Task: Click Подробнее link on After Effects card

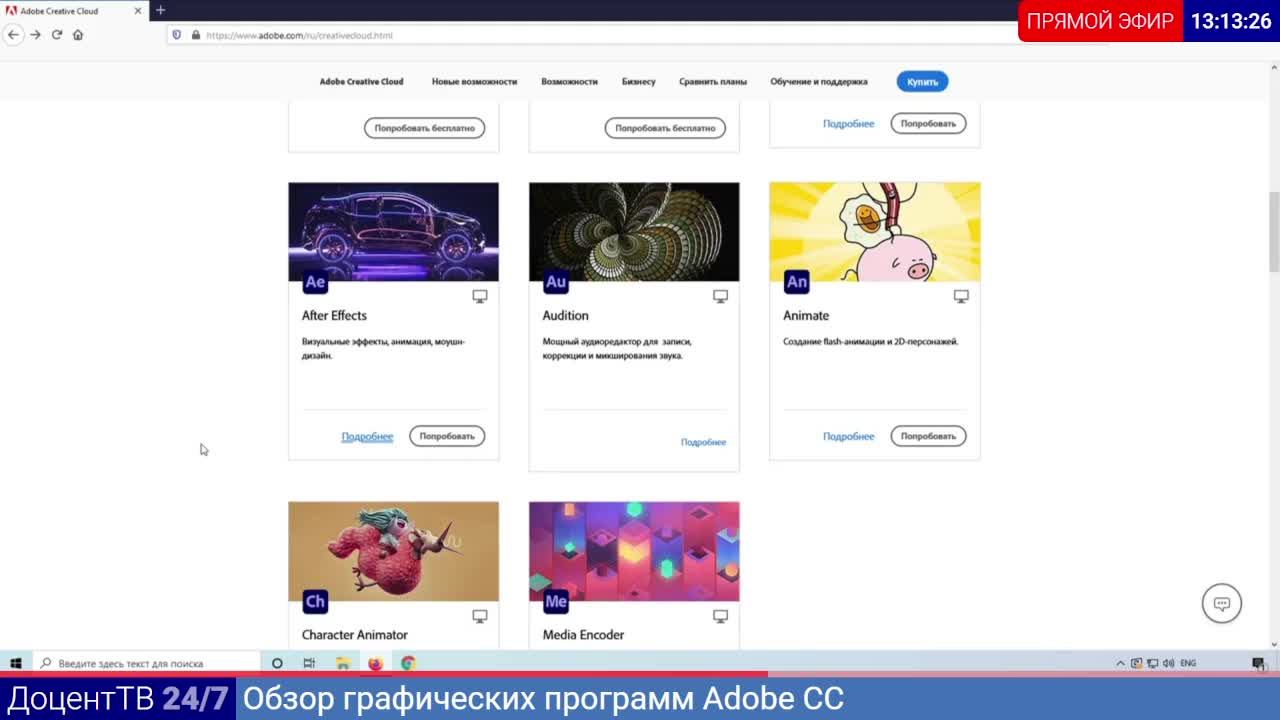Action: point(367,437)
